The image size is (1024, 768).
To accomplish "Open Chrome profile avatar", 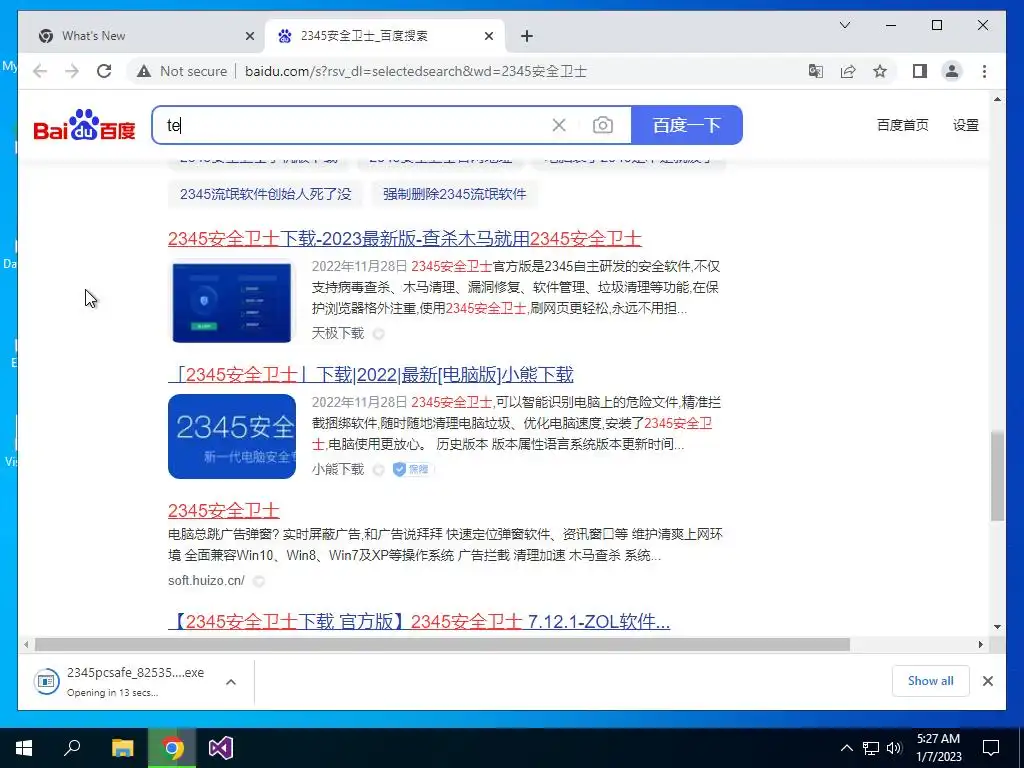I will [x=952, y=71].
